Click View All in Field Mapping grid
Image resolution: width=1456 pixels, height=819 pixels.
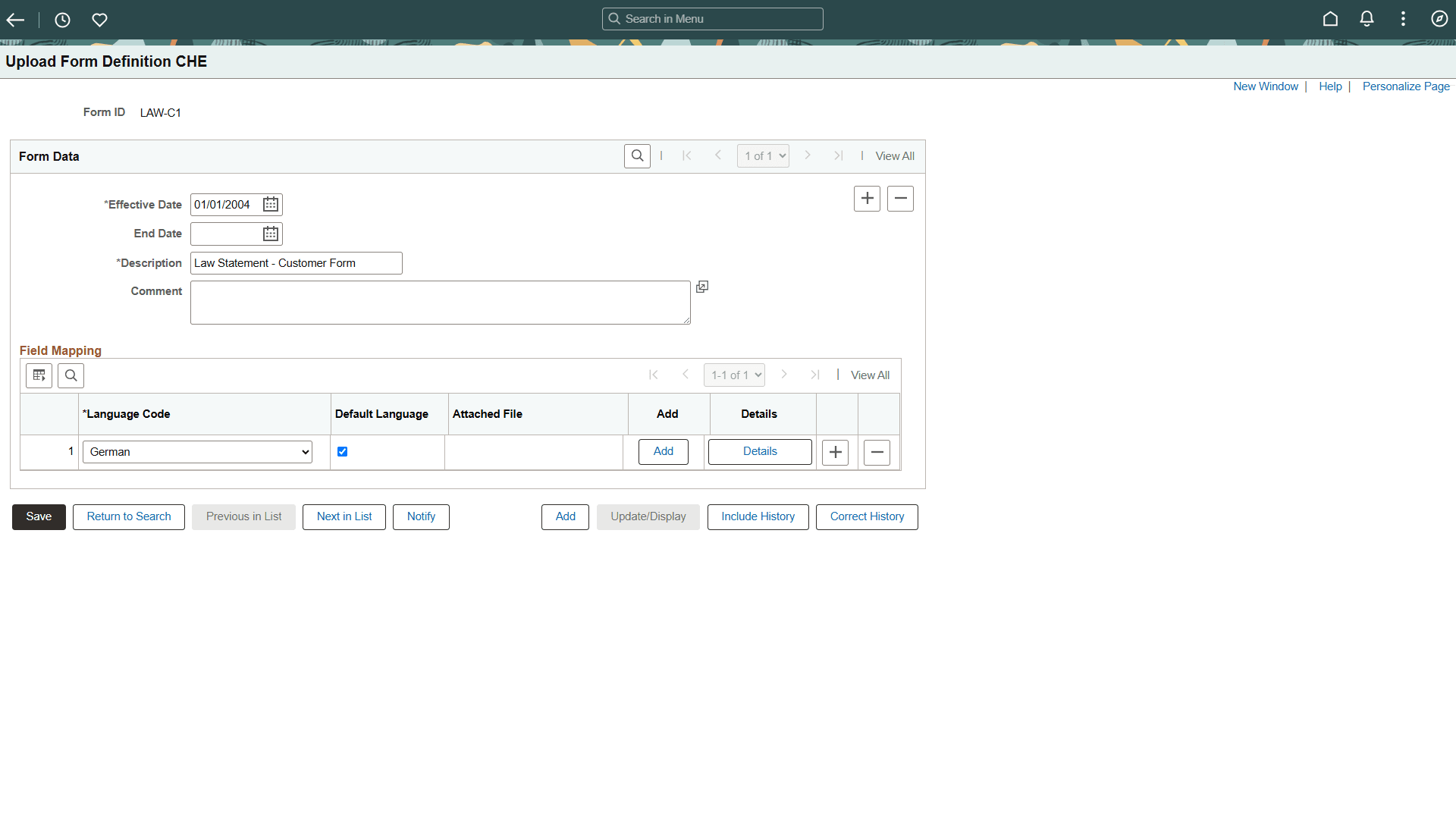(x=870, y=375)
